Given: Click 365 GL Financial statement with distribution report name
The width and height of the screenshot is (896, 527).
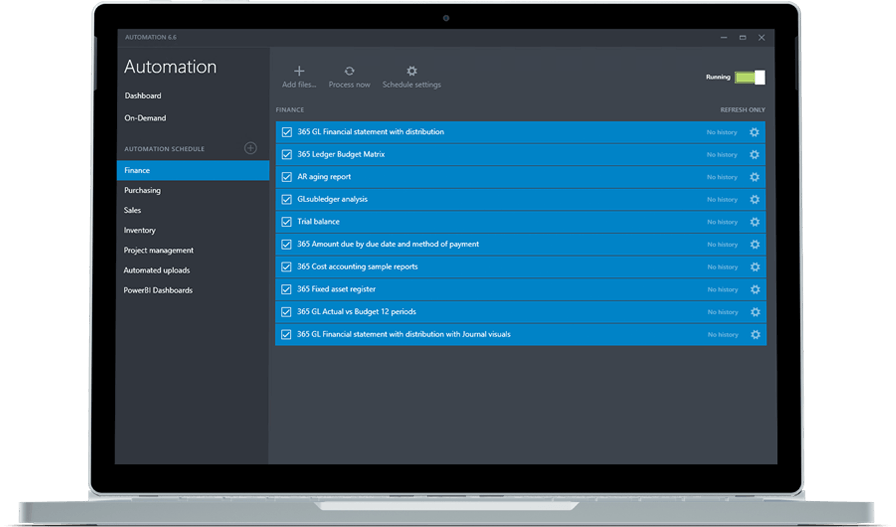Looking at the screenshot, I should (370, 131).
